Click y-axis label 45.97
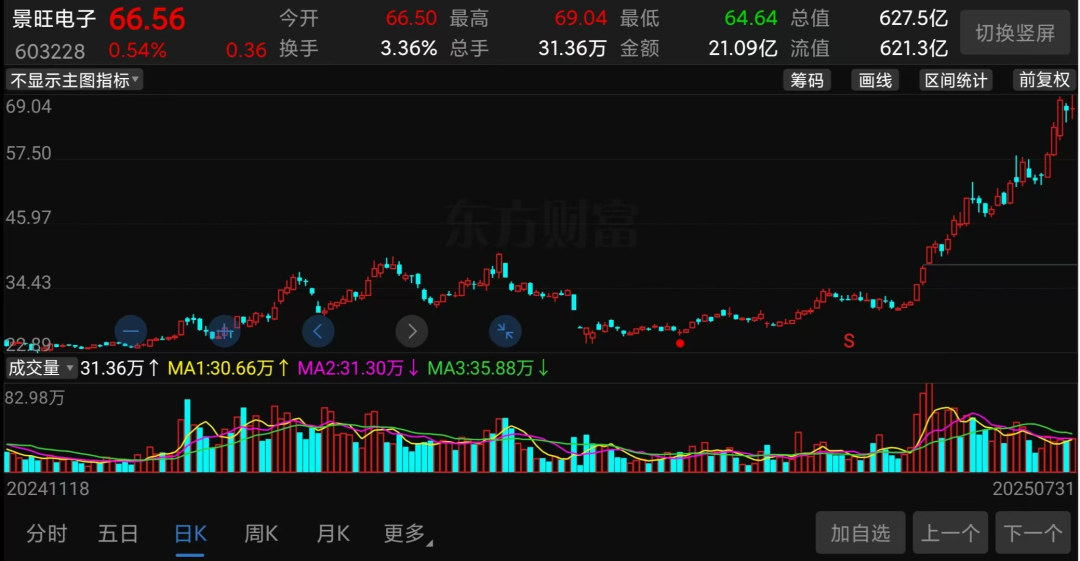This screenshot has width=1080, height=561. [x=28, y=218]
